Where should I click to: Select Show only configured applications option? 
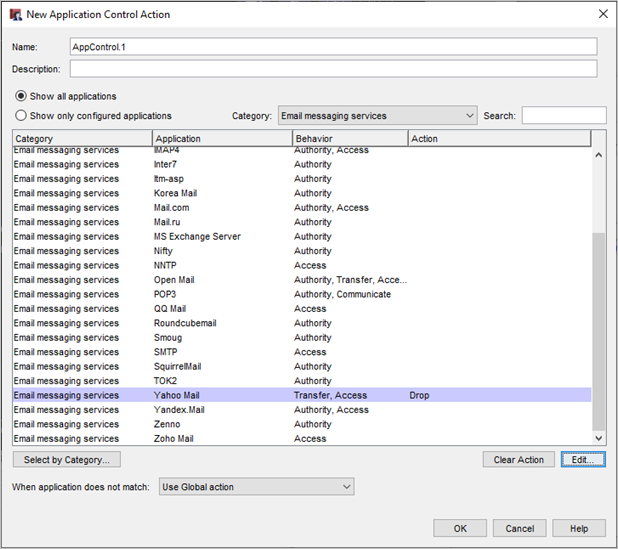pyautogui.click(x=21, y=116)
